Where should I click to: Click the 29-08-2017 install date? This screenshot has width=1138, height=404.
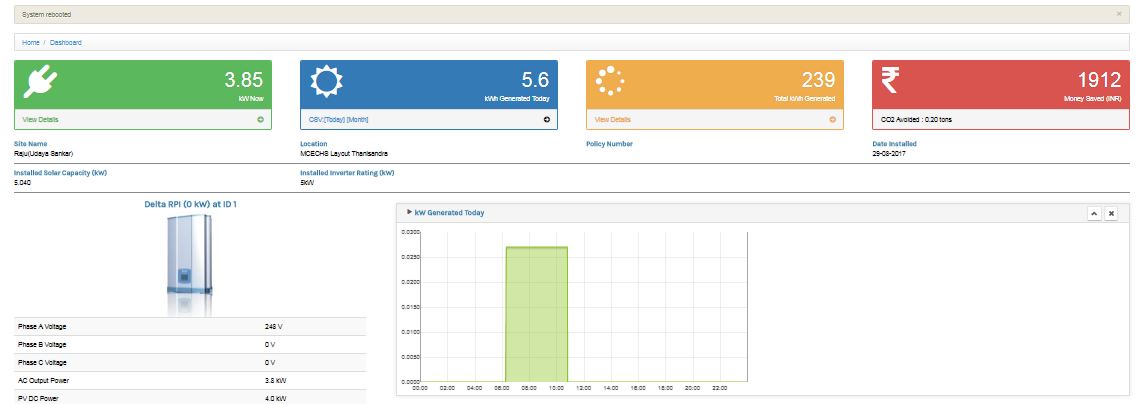click(889, 154)
